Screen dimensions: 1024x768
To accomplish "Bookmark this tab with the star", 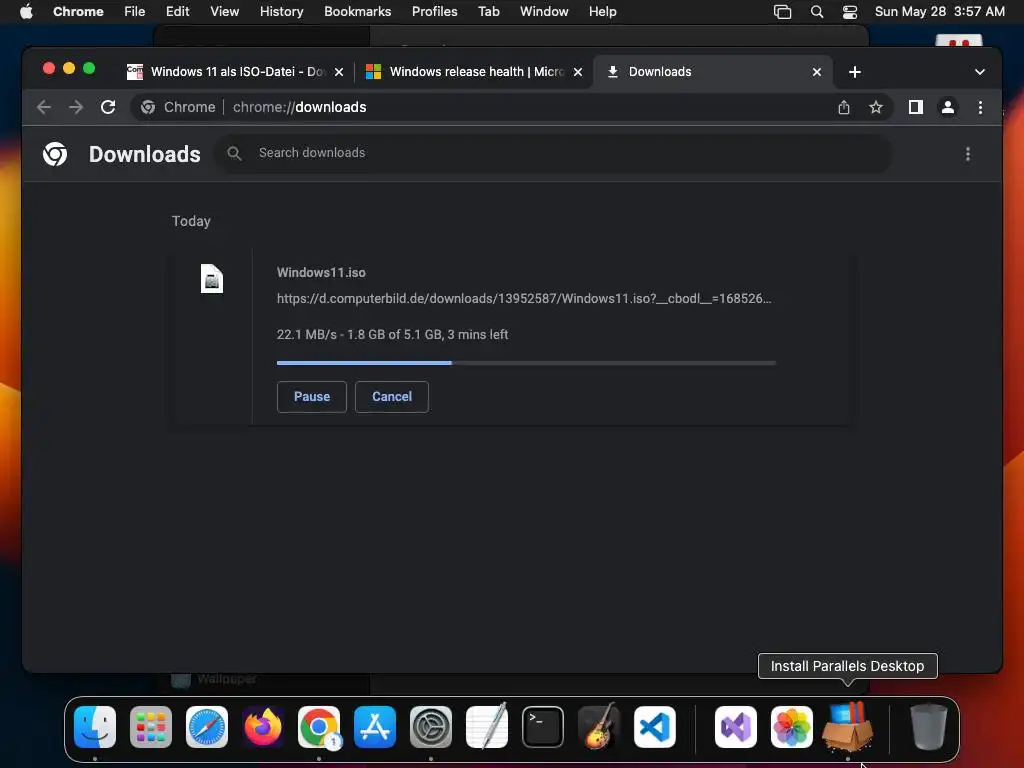I will coord(876,107).
